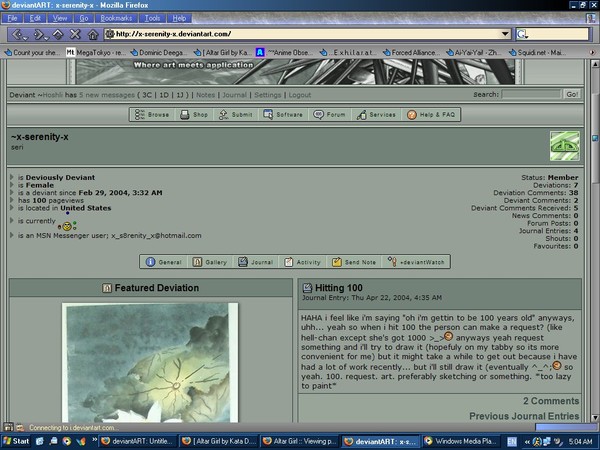
Task: Click the Featured Deviation heading icon
Action: click(x=107, y=288)
